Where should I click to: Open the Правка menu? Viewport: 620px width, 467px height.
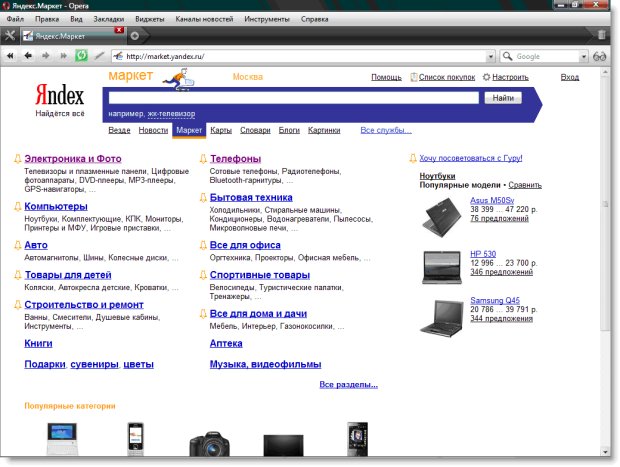pyautogui.click(x=47, y=19)
